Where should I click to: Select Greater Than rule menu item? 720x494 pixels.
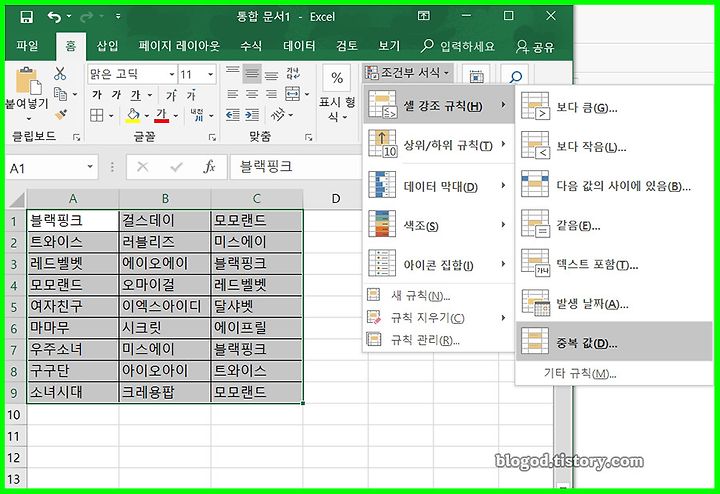614,106
